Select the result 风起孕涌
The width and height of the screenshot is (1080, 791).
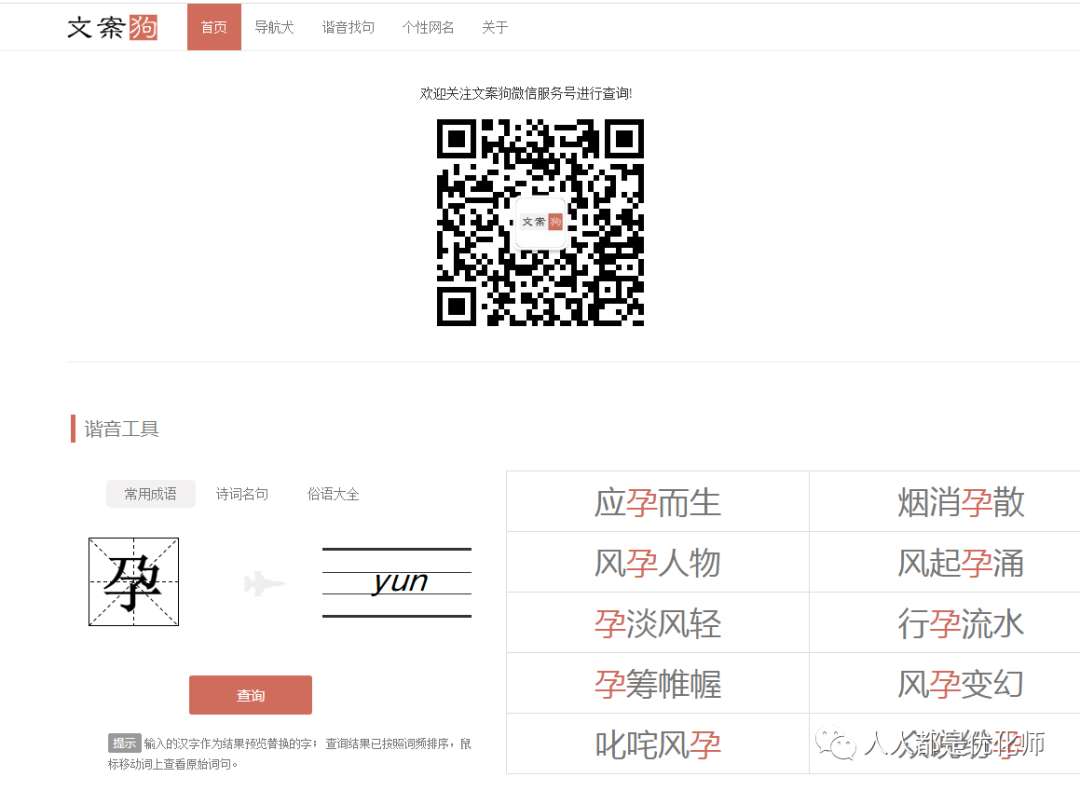pyautogui.click(x=961, y=562)
